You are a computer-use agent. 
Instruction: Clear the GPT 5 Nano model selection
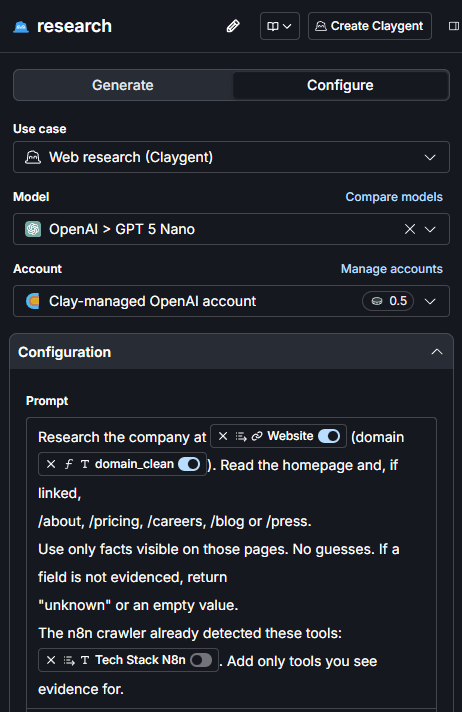(410, 229)
